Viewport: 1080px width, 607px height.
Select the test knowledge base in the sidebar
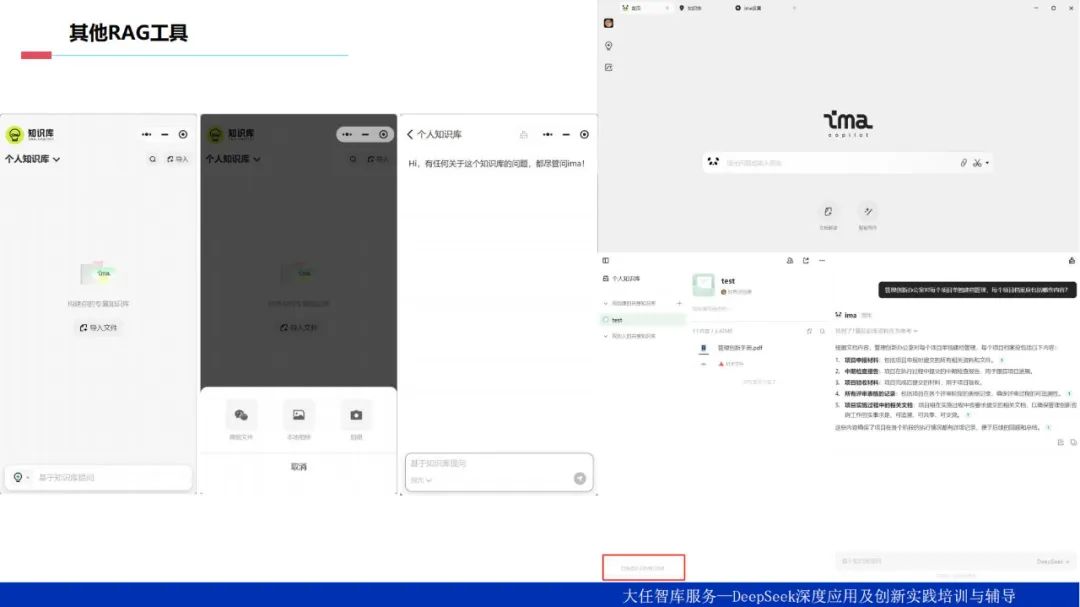643,320
